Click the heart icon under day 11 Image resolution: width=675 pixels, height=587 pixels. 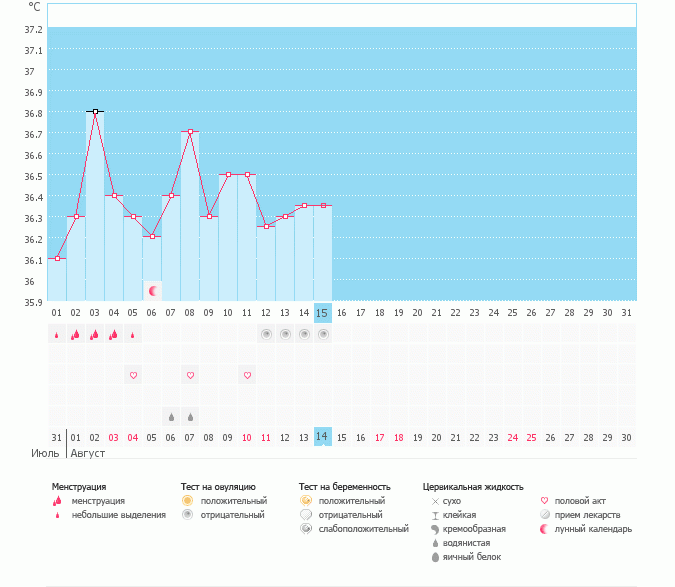point(247,375)
